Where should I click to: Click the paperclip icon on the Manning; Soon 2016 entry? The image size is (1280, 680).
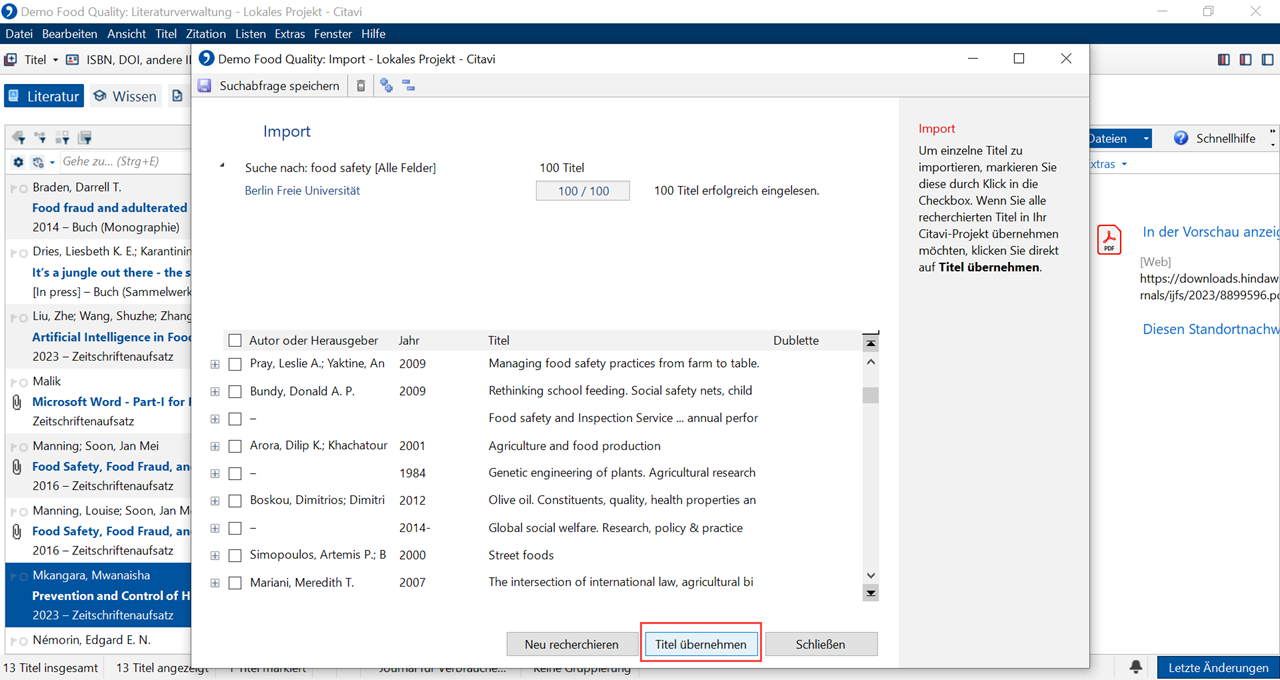pos(16,467)
